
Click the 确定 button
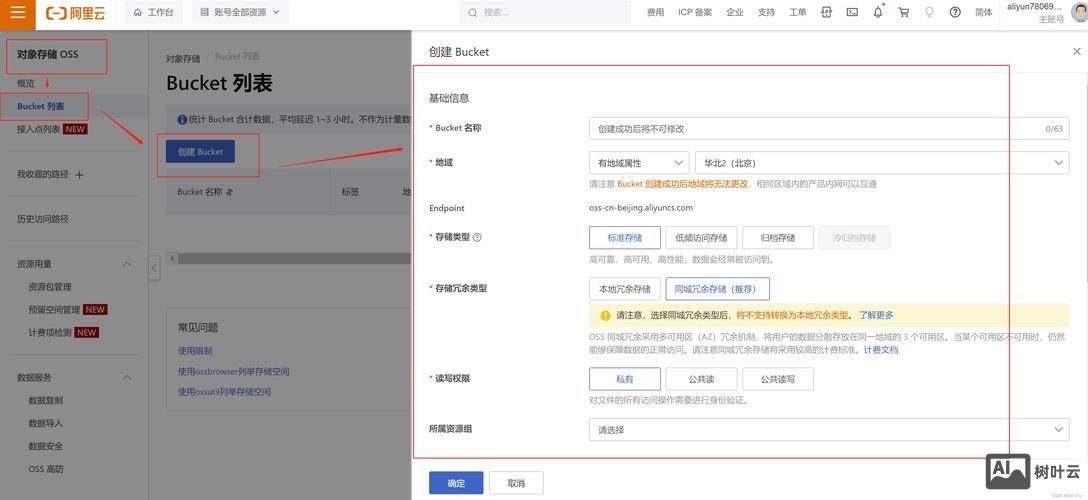(456, 483)
